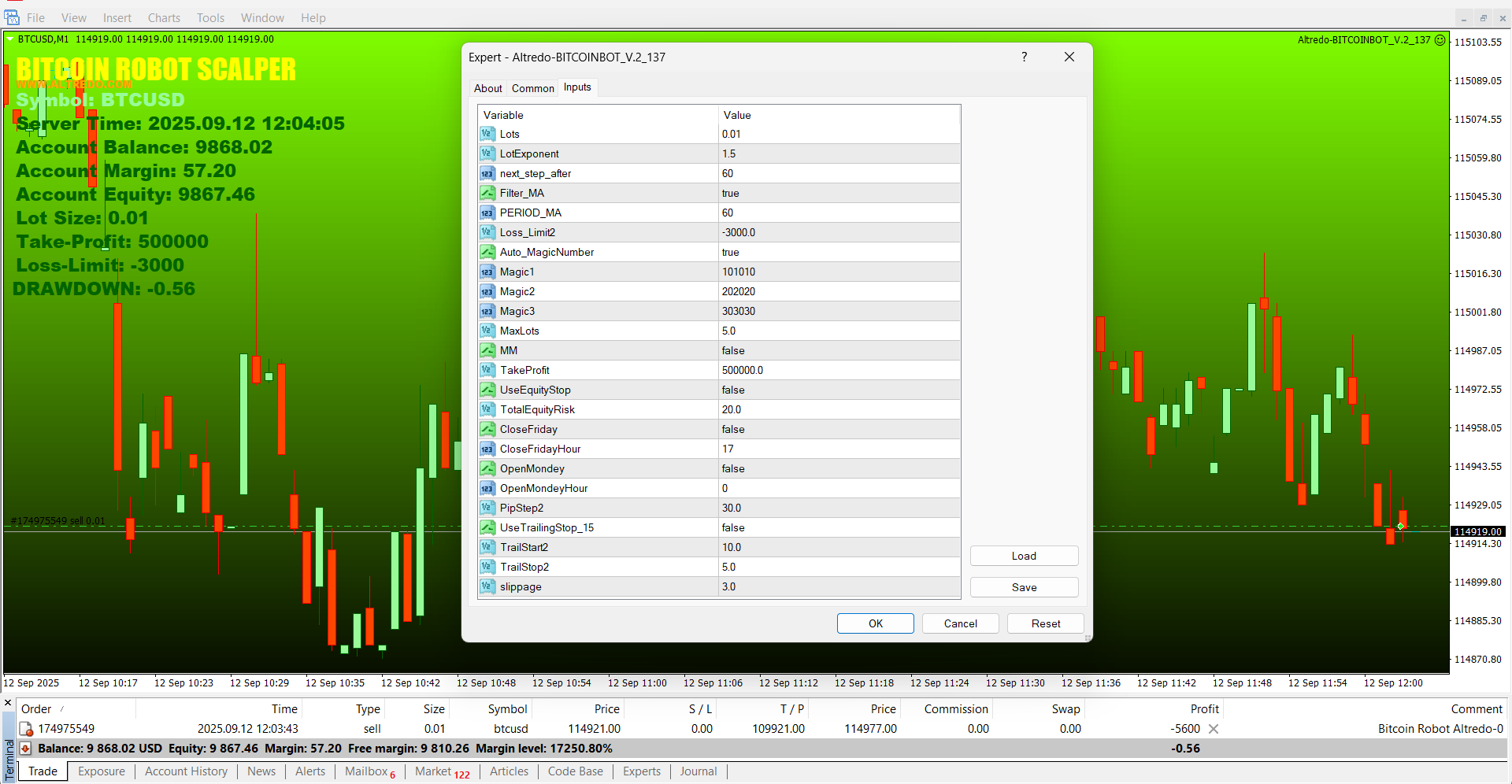Switch to the Common tab
Screen dimensions: 1512x784
point(532,88)
